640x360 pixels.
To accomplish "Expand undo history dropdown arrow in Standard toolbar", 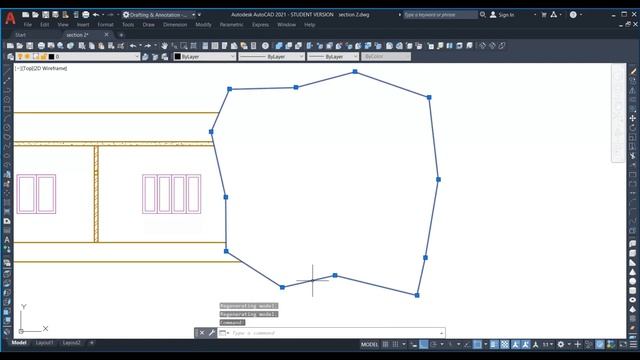I will click(140, 46).
